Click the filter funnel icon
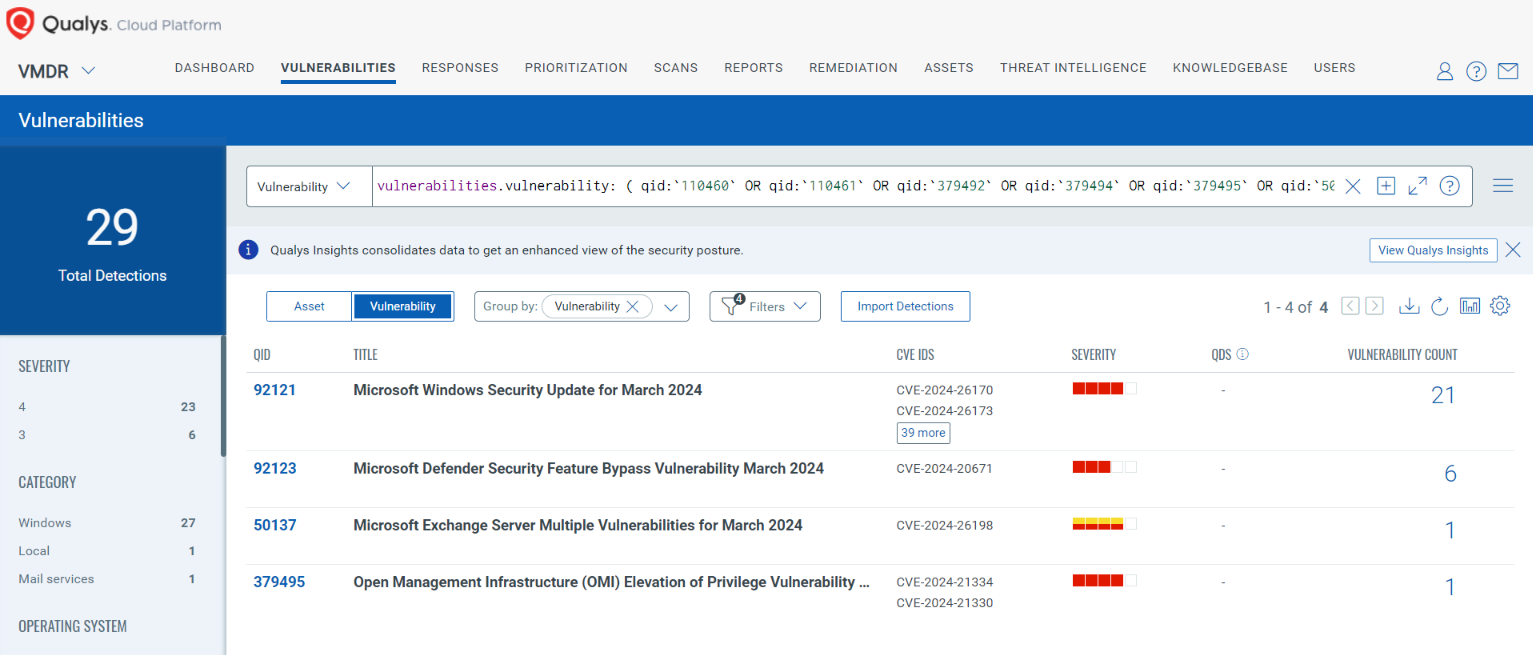This screenshot has height=655, width=1533. pyautogui.click(x=730, y=307)
